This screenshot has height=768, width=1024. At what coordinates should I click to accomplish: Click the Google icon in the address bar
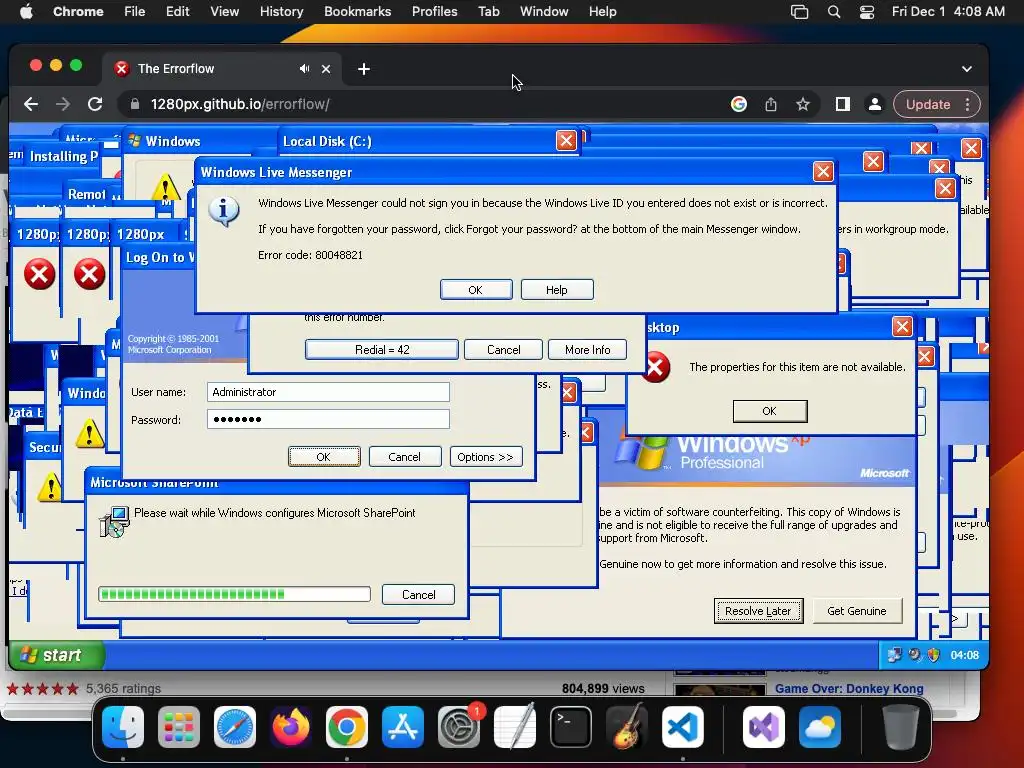[739, 104]
